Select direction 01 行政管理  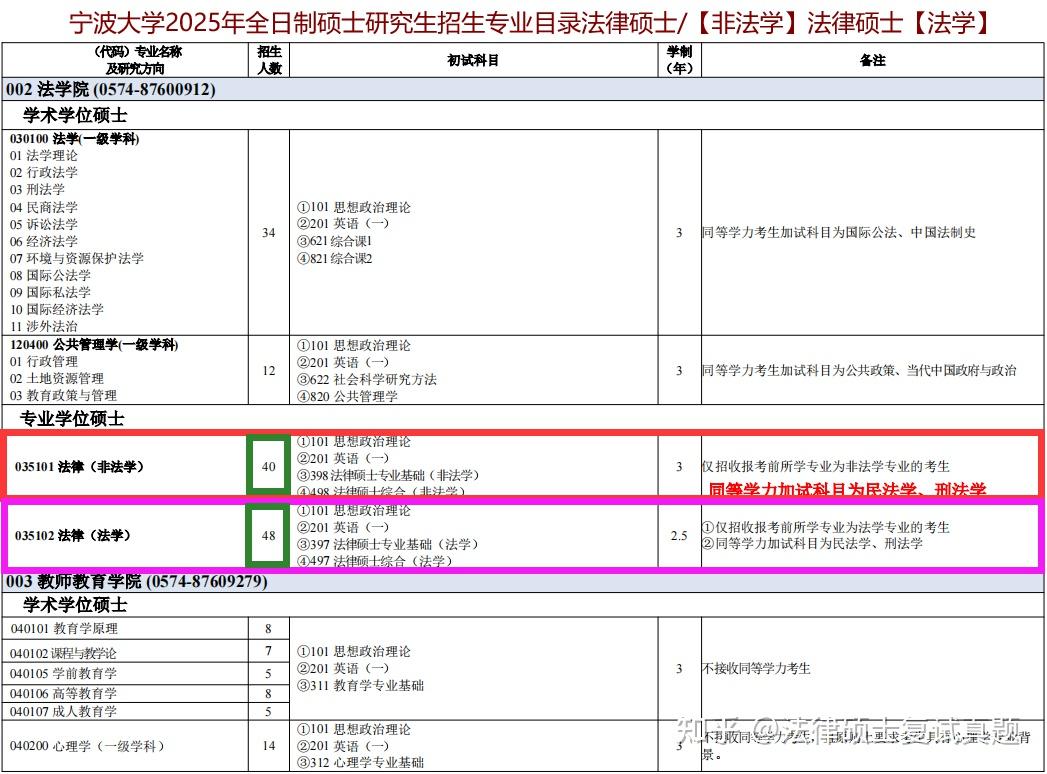(43, 361)
